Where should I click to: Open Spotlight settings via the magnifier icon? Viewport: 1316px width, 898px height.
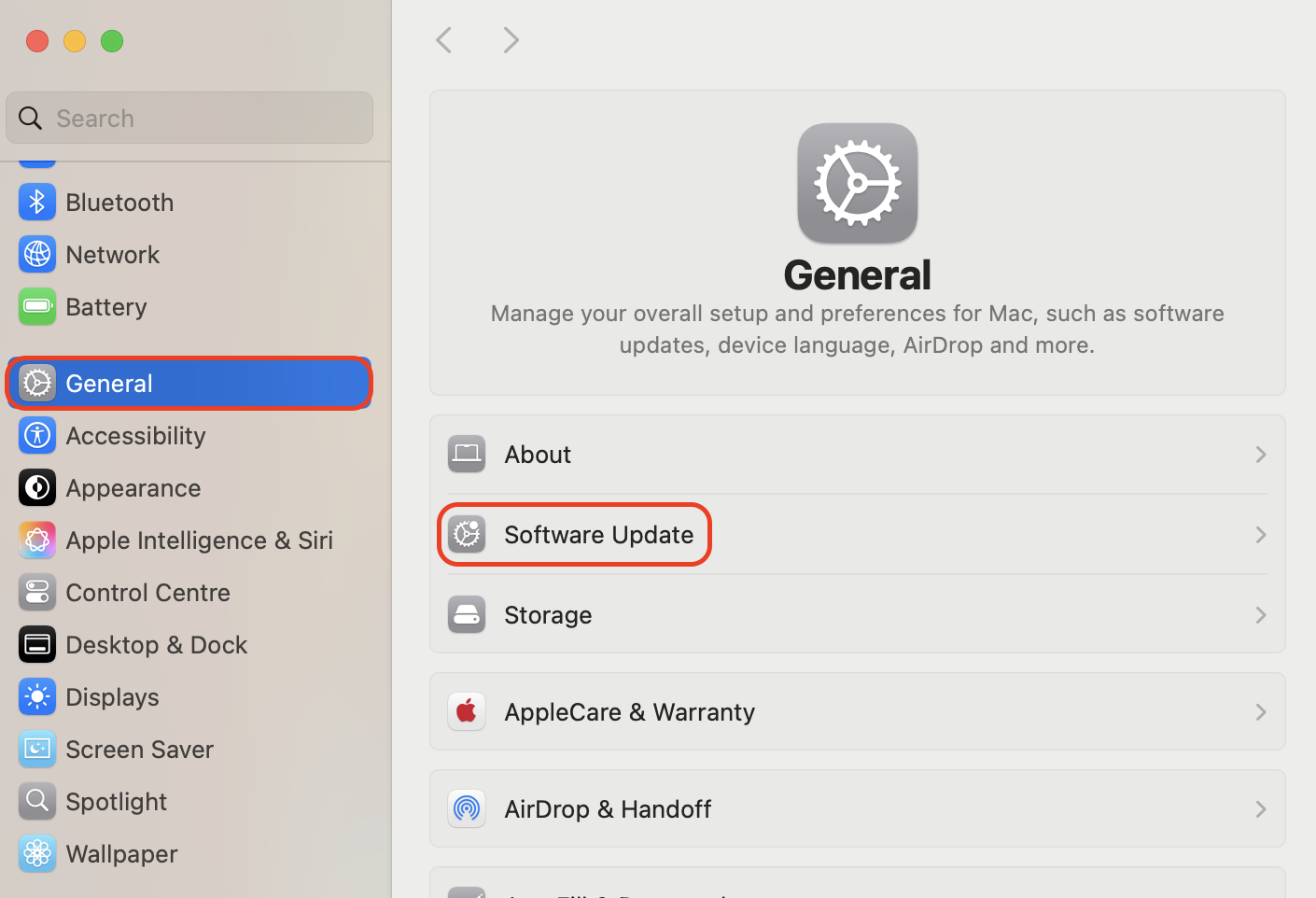pos(36,801)
